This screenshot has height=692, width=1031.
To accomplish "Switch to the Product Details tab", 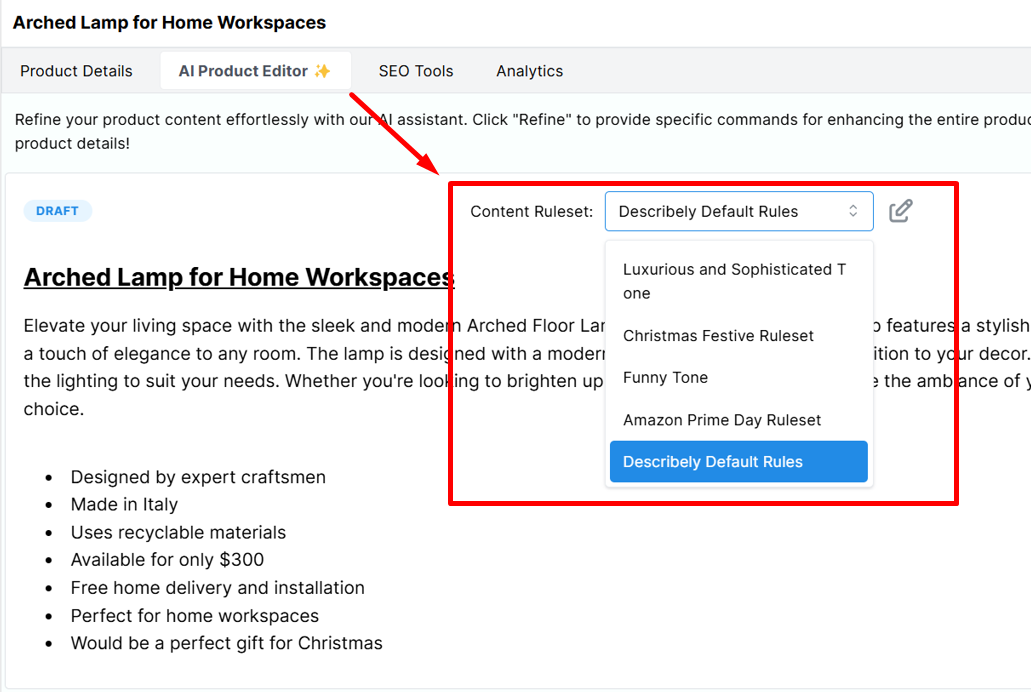I will (x=76, y=71).
